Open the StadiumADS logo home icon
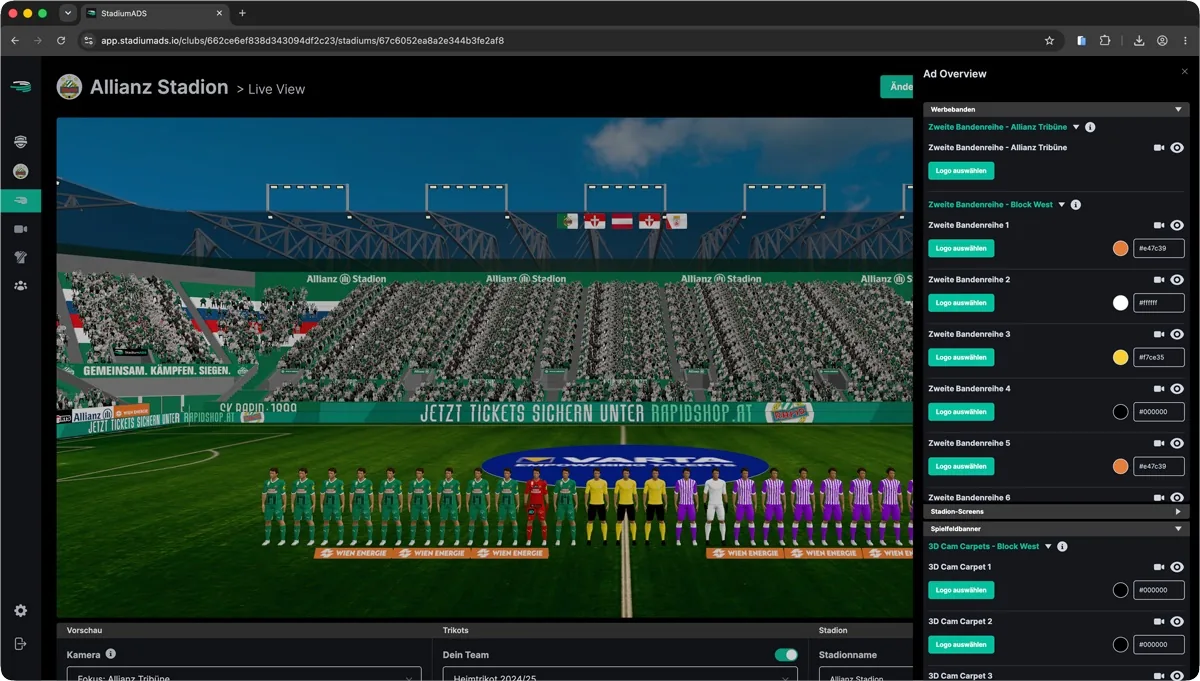1200x681 pixels. [x=20, y=87]
